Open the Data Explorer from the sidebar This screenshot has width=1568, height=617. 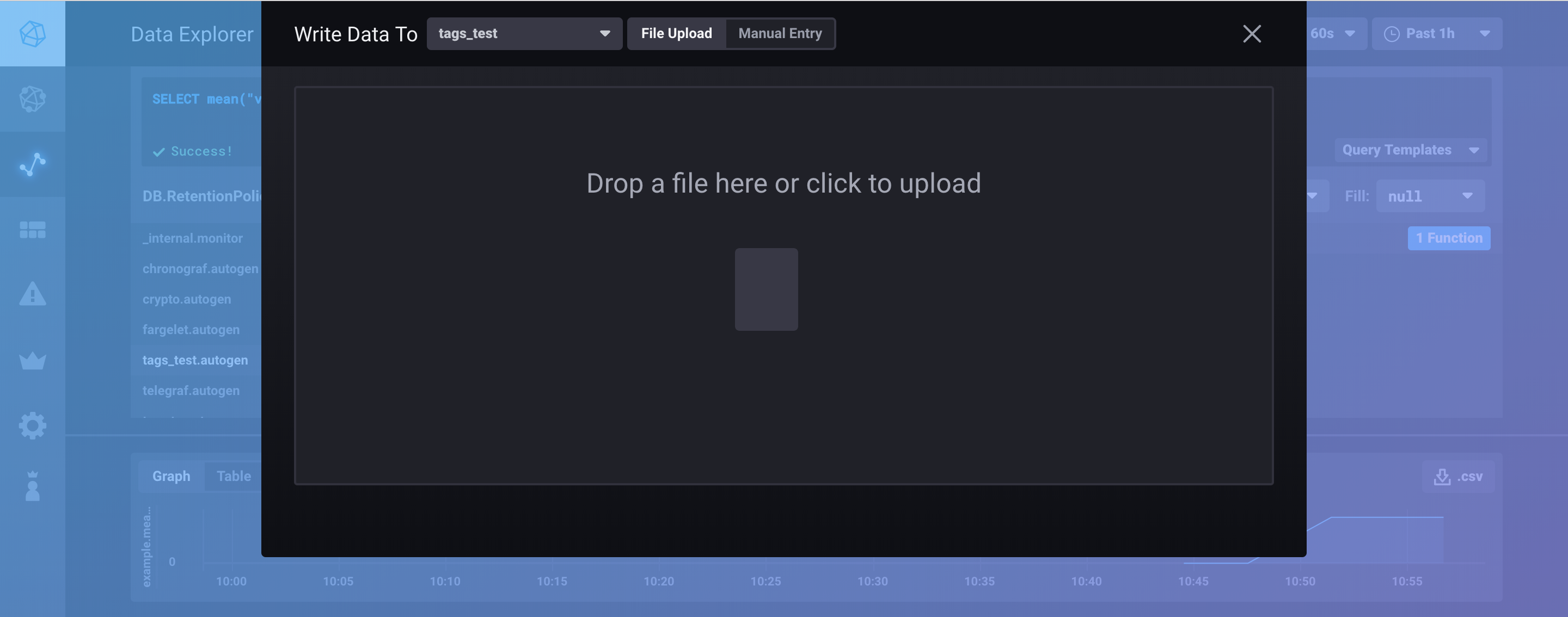[x=33, y=164]
